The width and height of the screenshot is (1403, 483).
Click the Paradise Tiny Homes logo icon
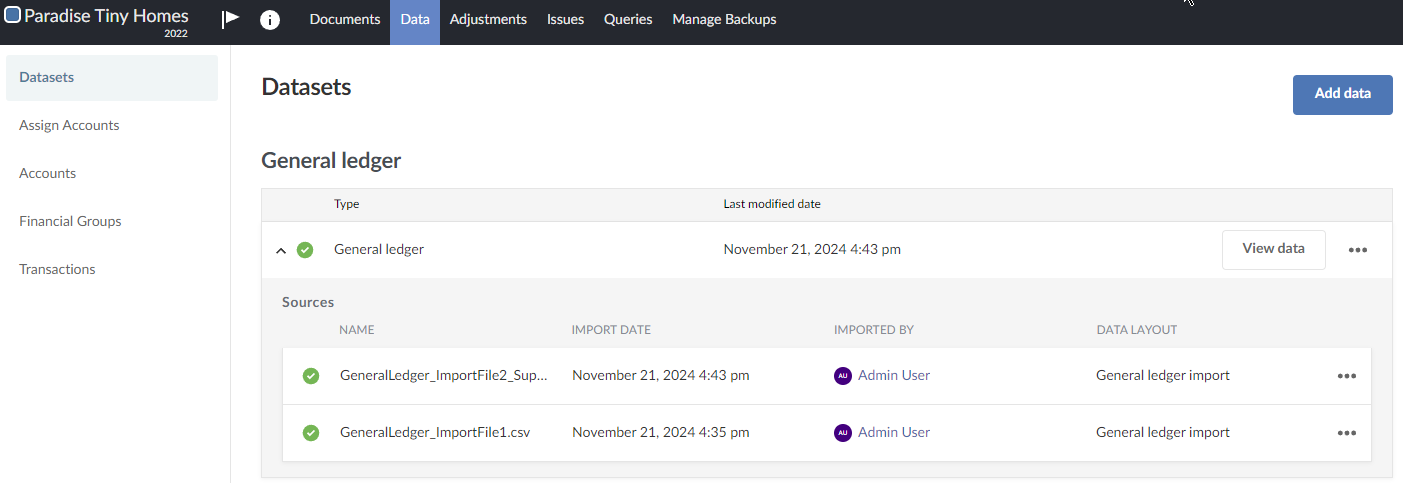[x=13, y=16]
